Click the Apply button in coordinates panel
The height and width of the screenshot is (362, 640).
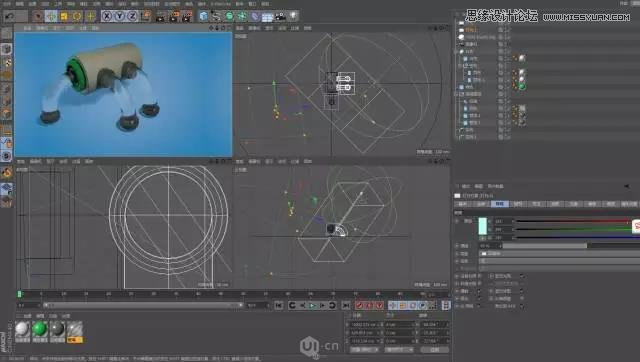pyautogui.click(x=435, y=350)
